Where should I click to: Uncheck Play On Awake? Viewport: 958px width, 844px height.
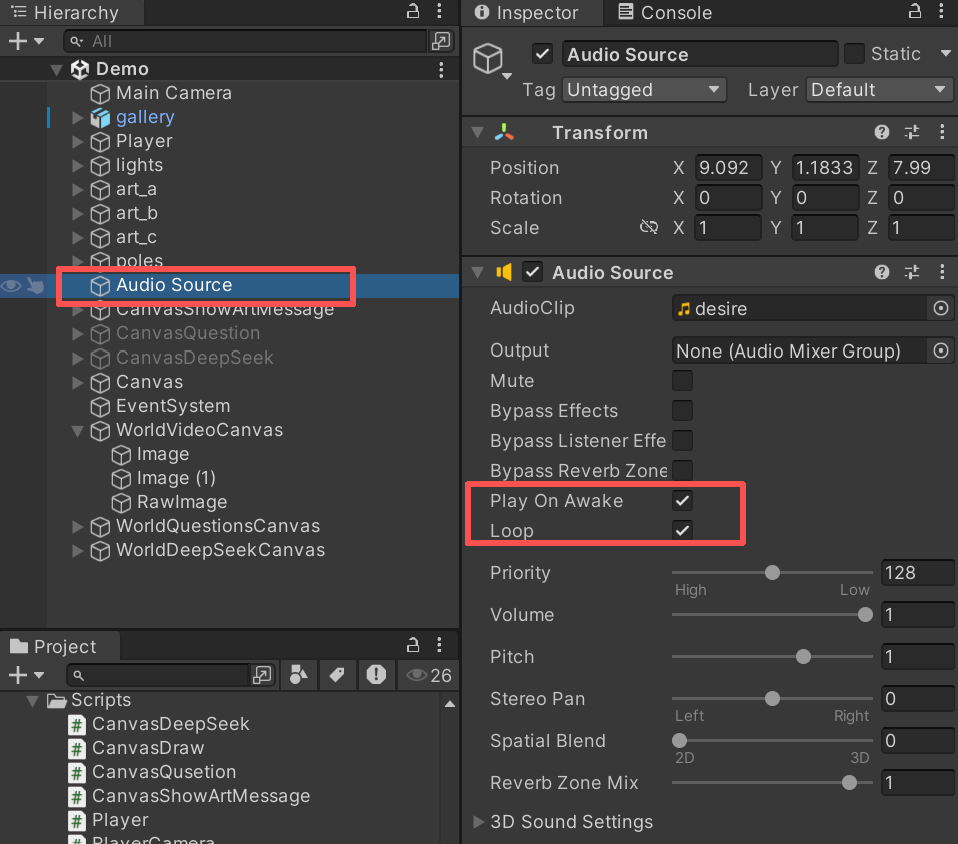(682, 501)
